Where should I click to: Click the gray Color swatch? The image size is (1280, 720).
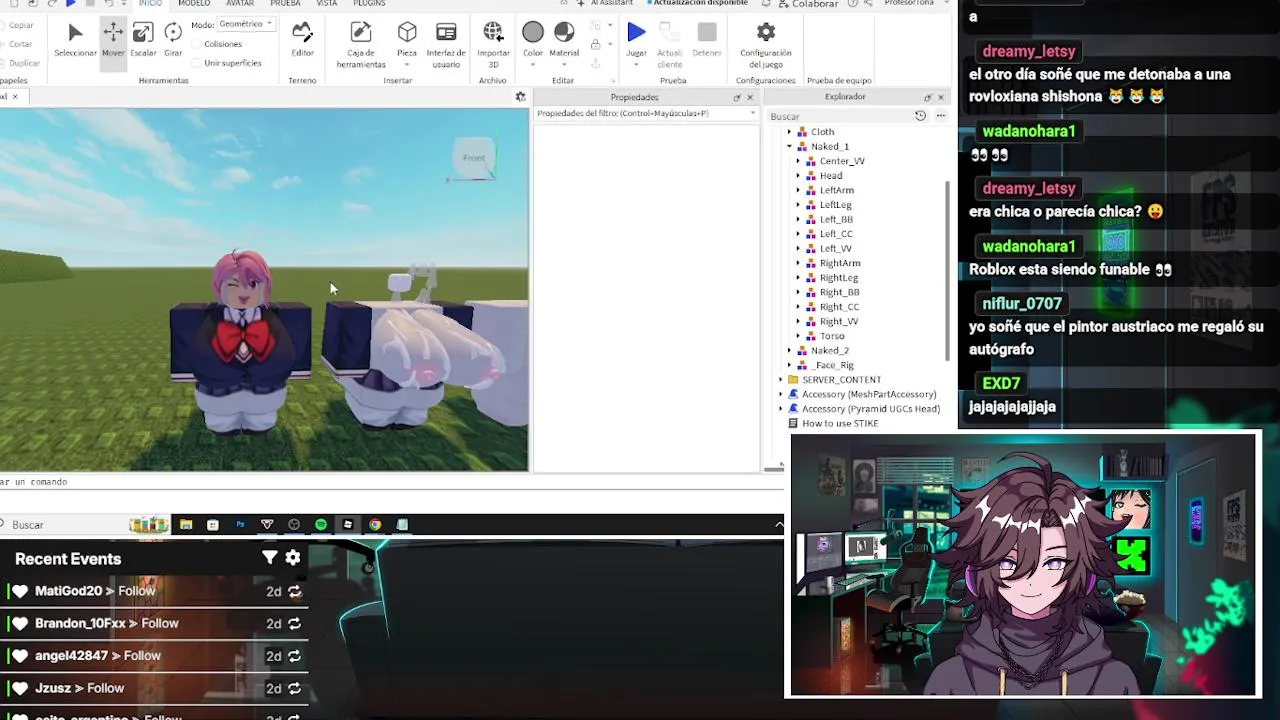pyautogui.click(x=533, y=33)
